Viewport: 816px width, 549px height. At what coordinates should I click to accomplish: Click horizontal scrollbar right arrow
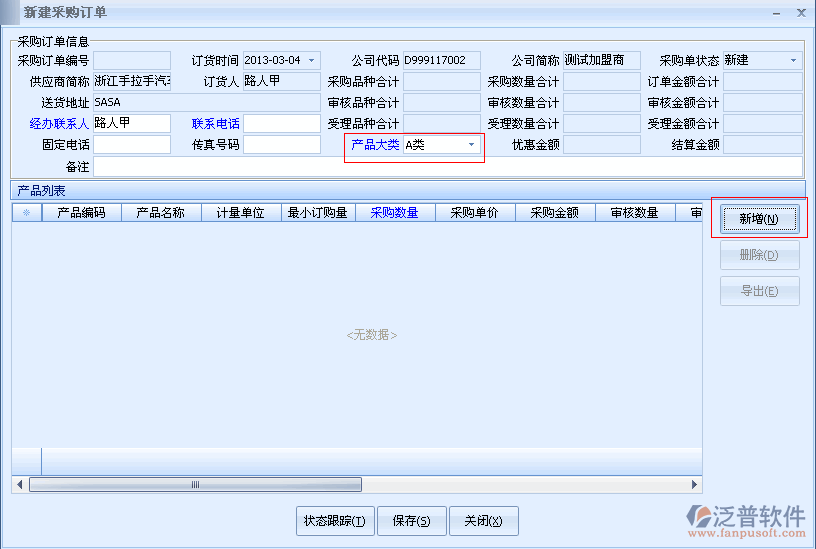point(695,485)
